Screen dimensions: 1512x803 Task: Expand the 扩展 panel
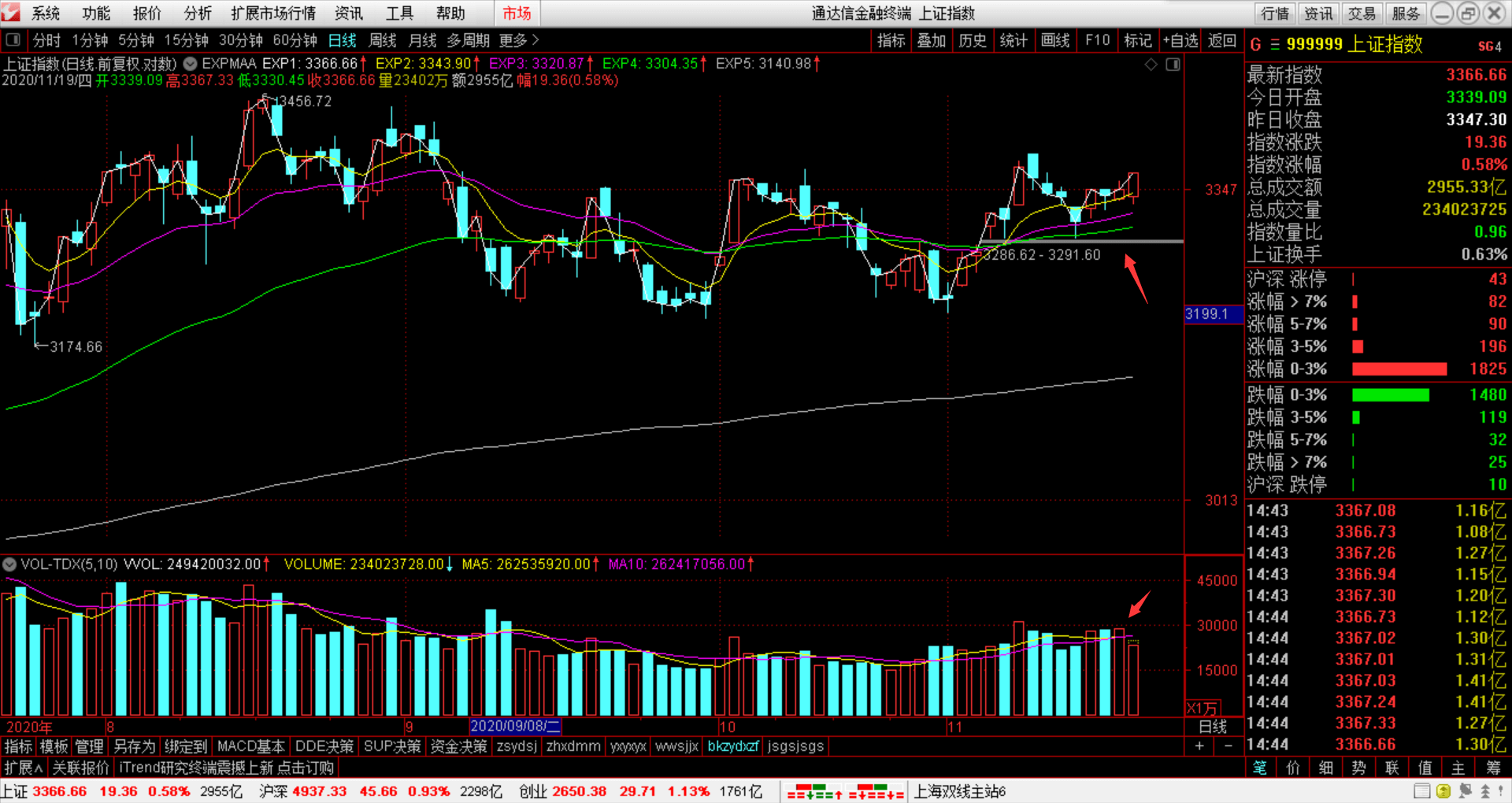pyautogui.click(x=23, y=768)
